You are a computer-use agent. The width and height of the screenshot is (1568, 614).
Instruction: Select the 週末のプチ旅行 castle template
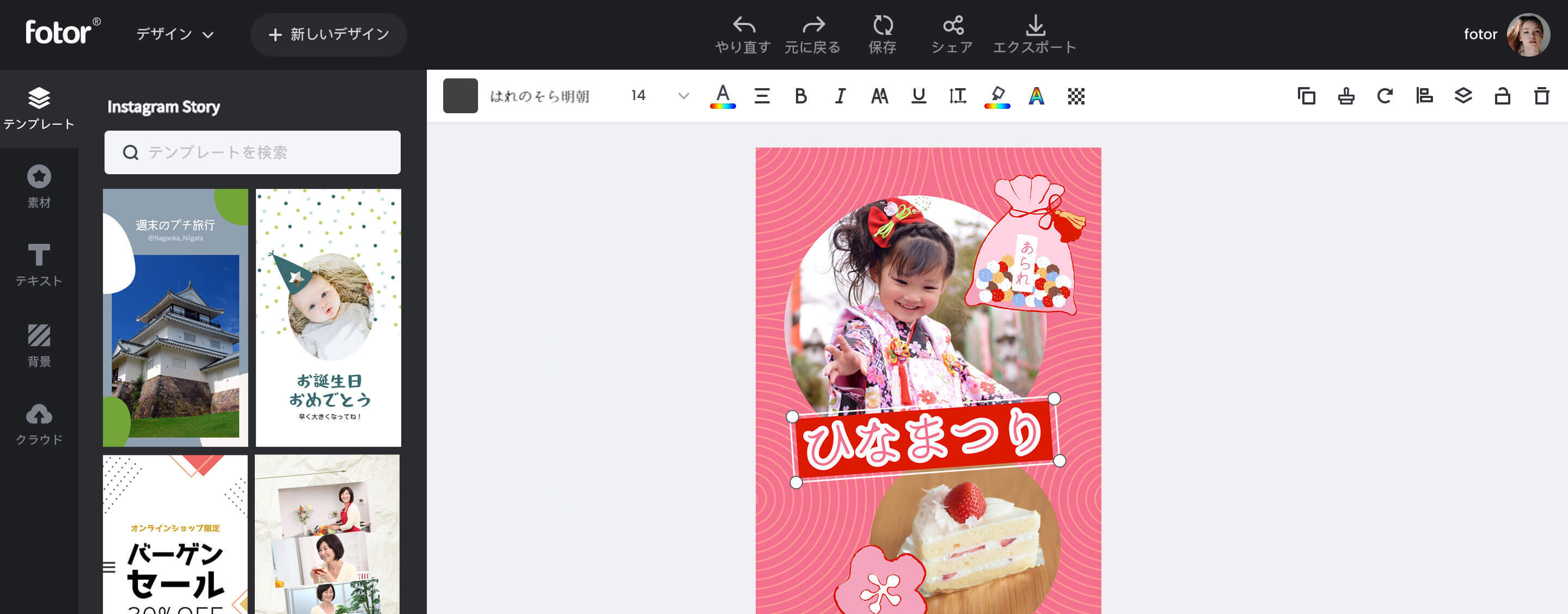tap(175, 317)
